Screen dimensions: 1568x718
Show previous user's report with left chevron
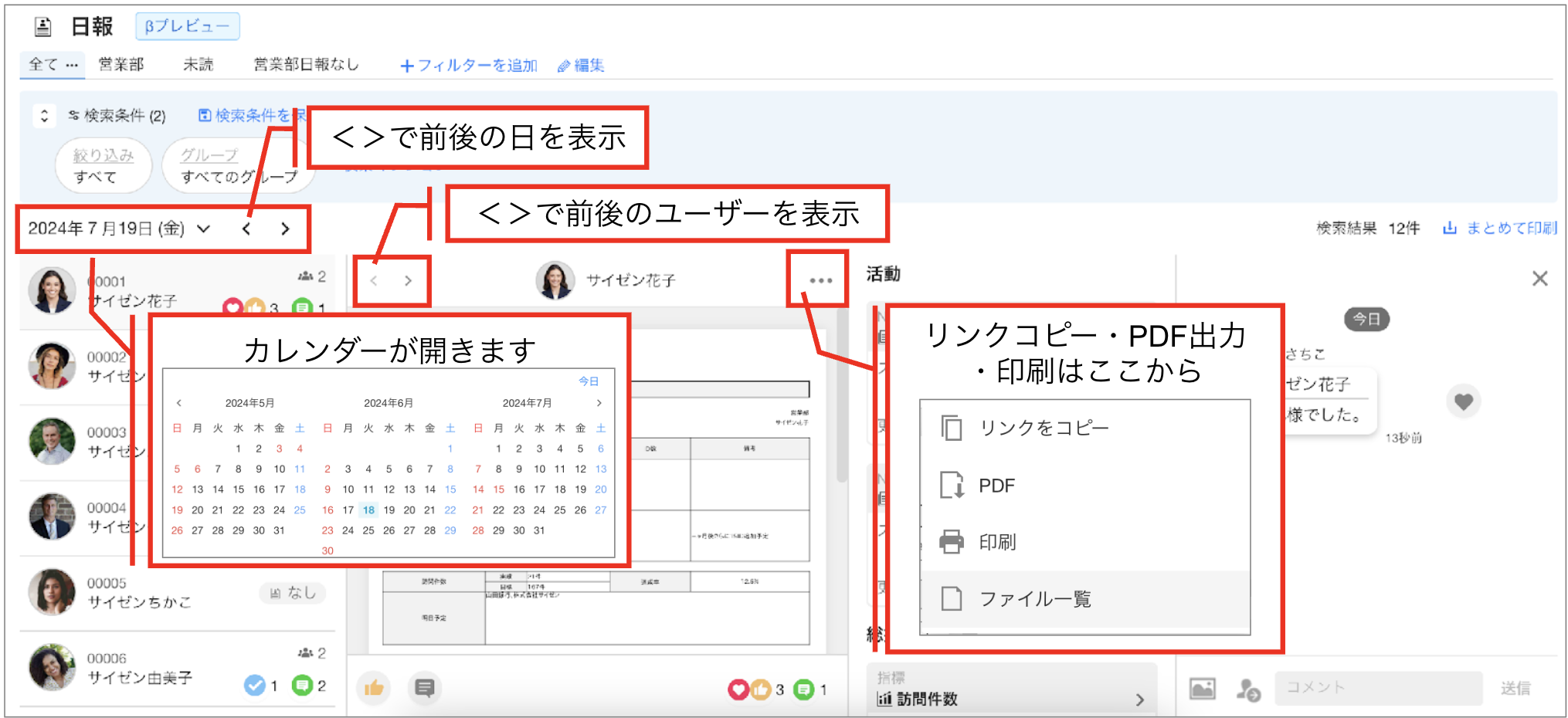(x=374, y=281)
